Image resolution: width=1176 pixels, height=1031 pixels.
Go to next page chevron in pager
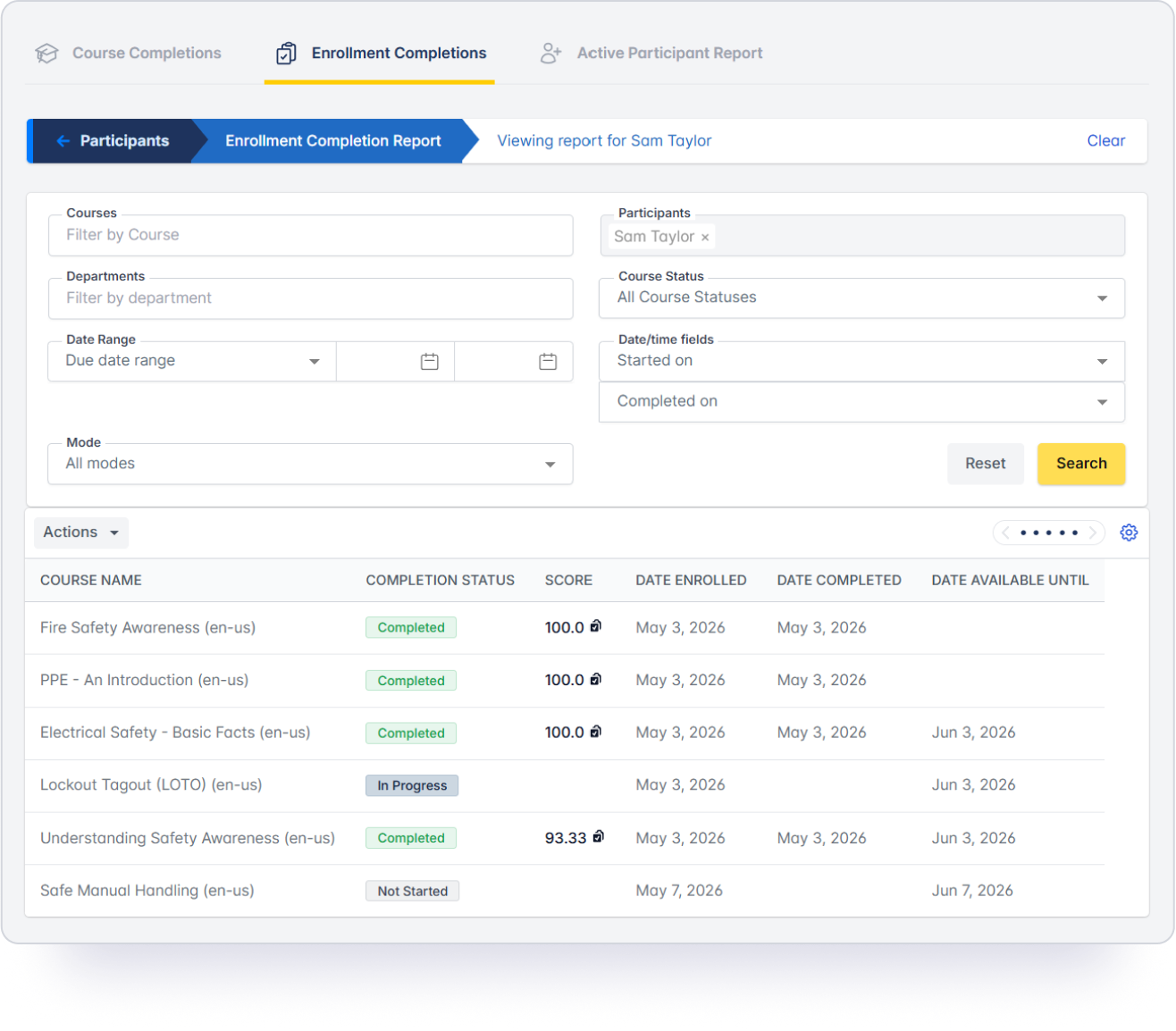[x=1092, y=532]
